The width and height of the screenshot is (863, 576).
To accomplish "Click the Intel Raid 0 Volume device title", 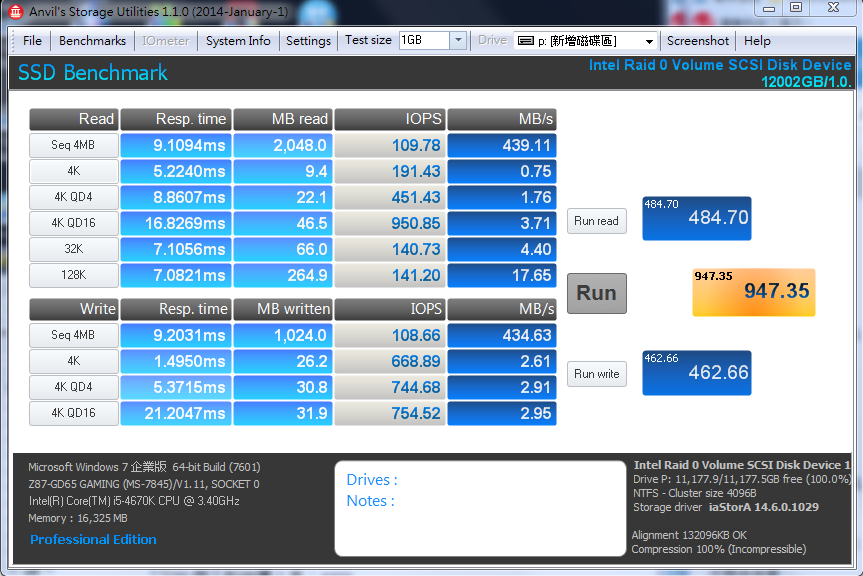I will coord(720,65).
